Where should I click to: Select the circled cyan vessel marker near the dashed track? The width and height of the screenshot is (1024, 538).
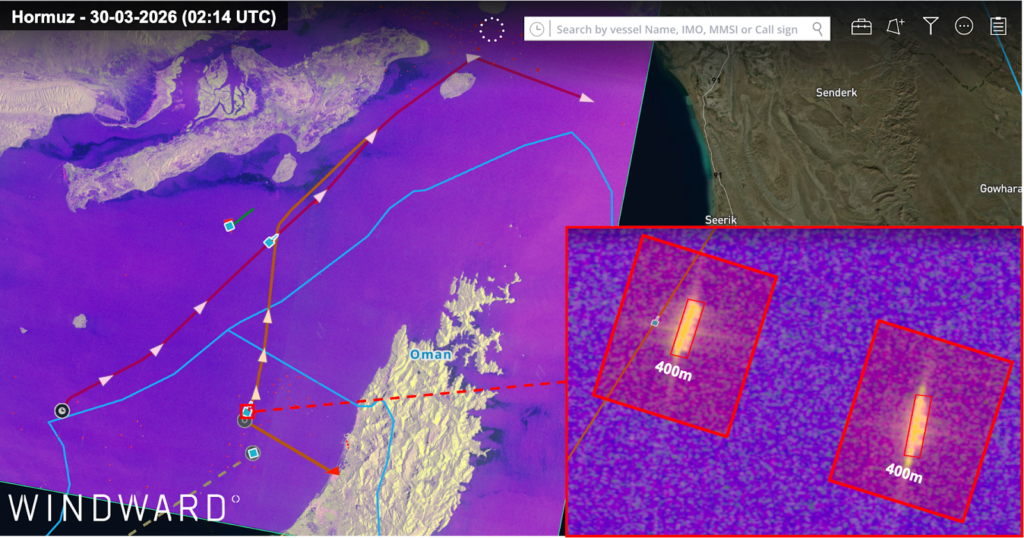pos(253,453)
